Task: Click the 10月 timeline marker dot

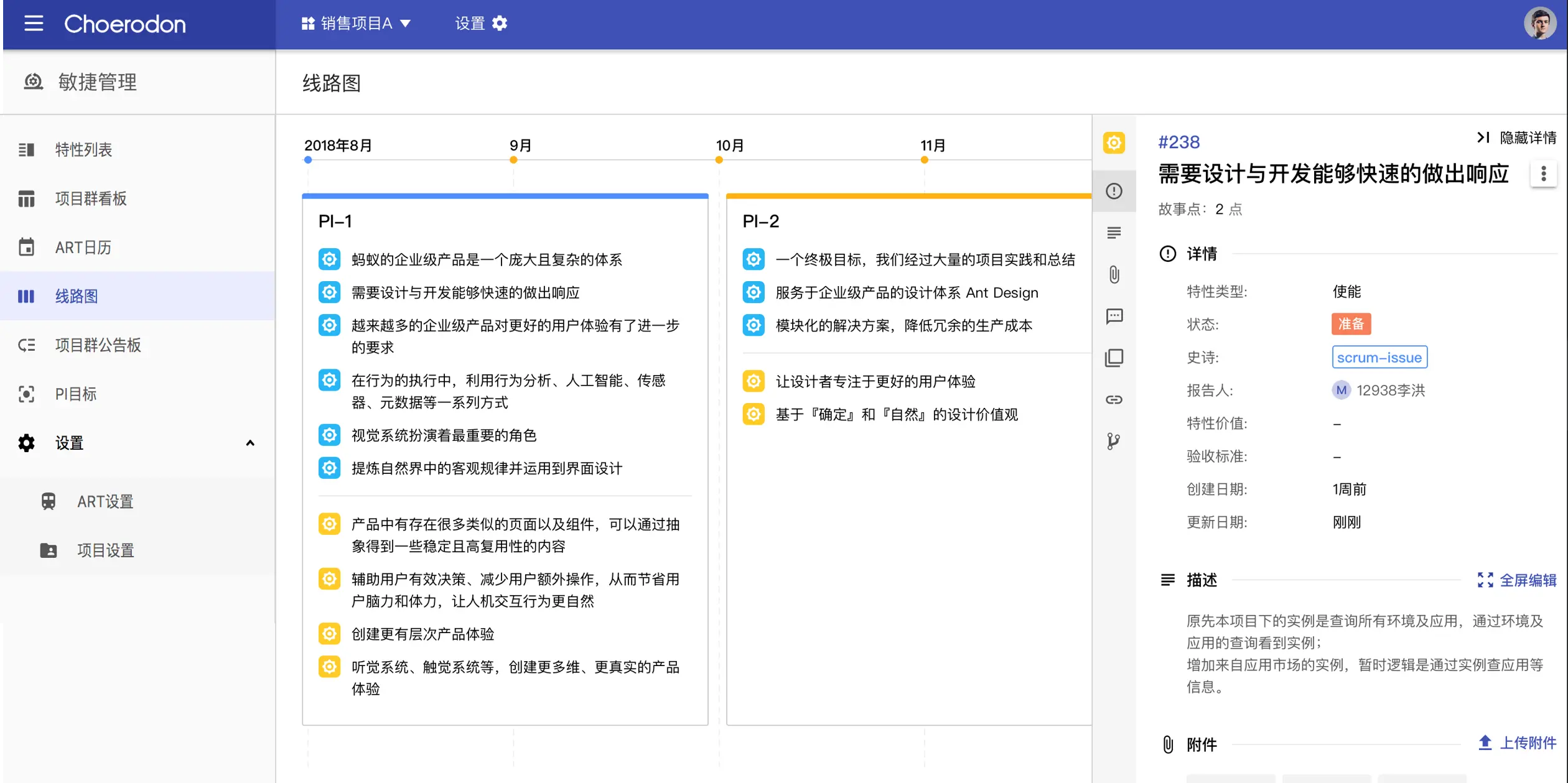Action: pos(719,160)
